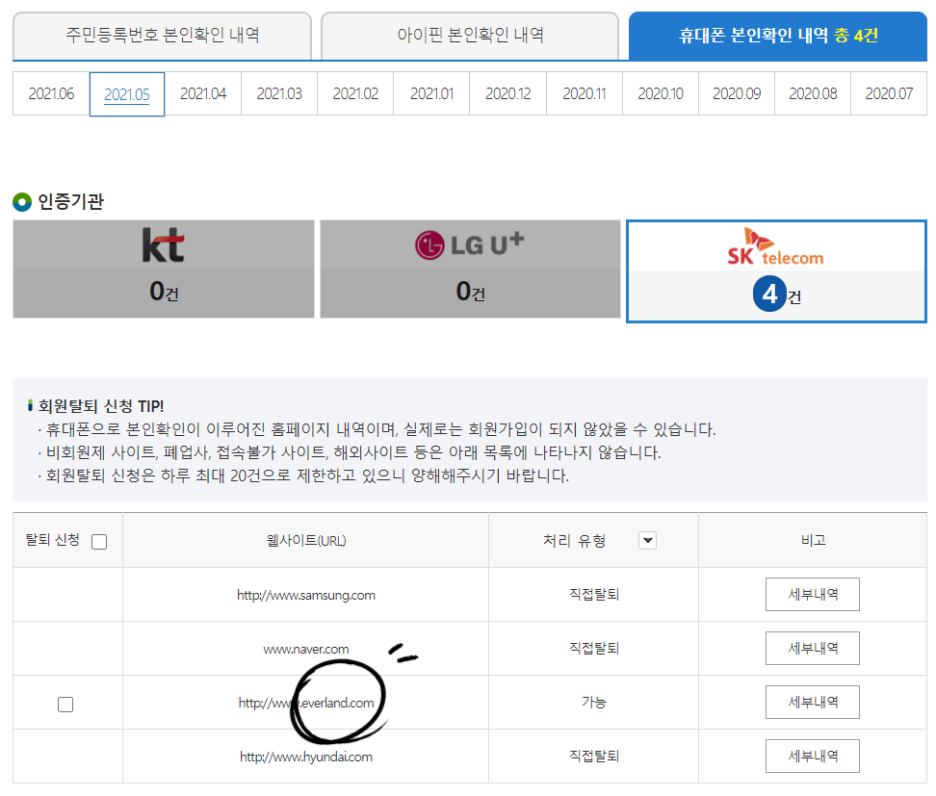This screenshot has width=936, height=796.
Task: Choose the LG U+ carrier card
Action: point(470,269)
